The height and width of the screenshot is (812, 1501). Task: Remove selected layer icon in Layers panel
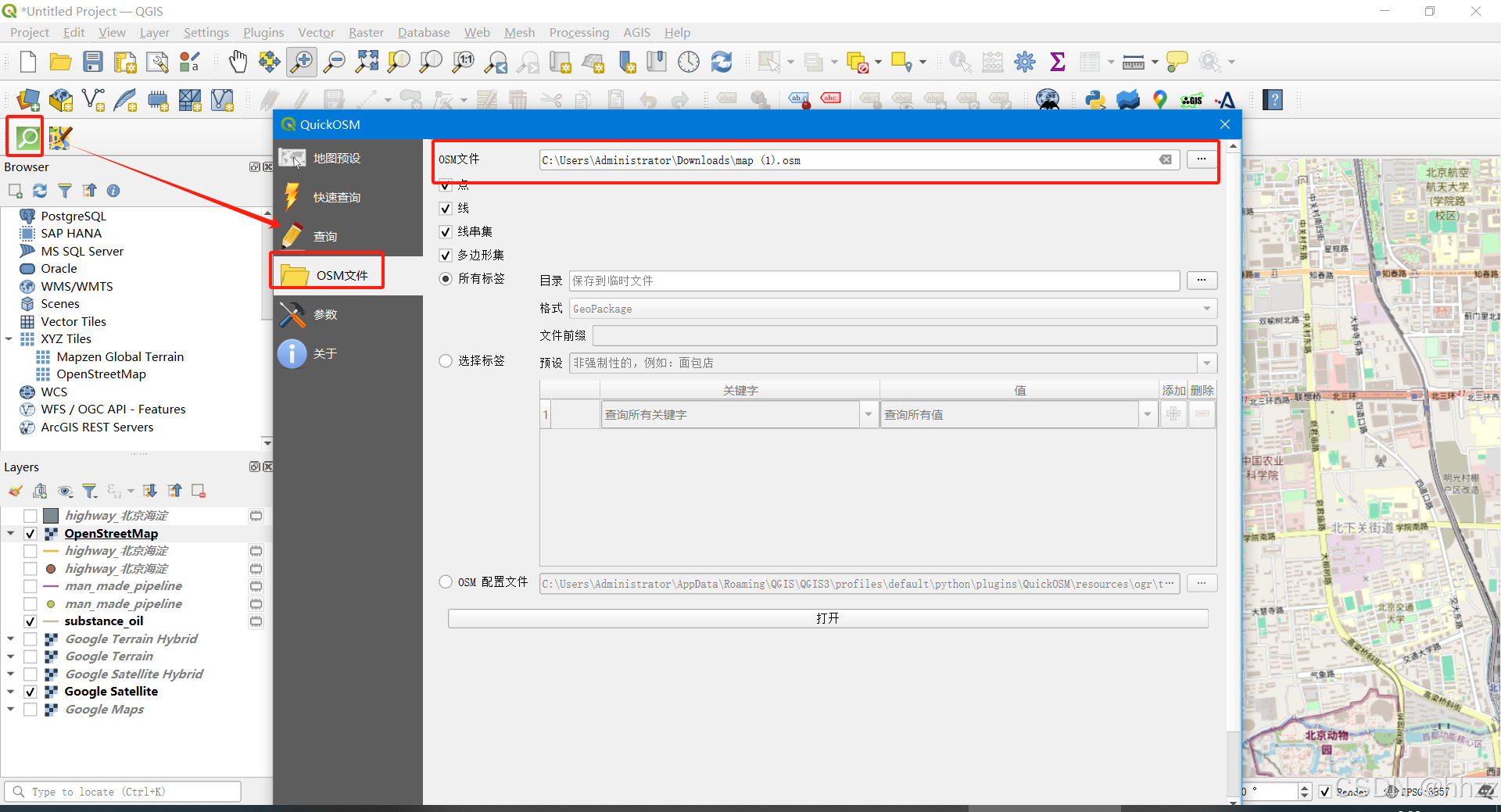pos(199,491)
